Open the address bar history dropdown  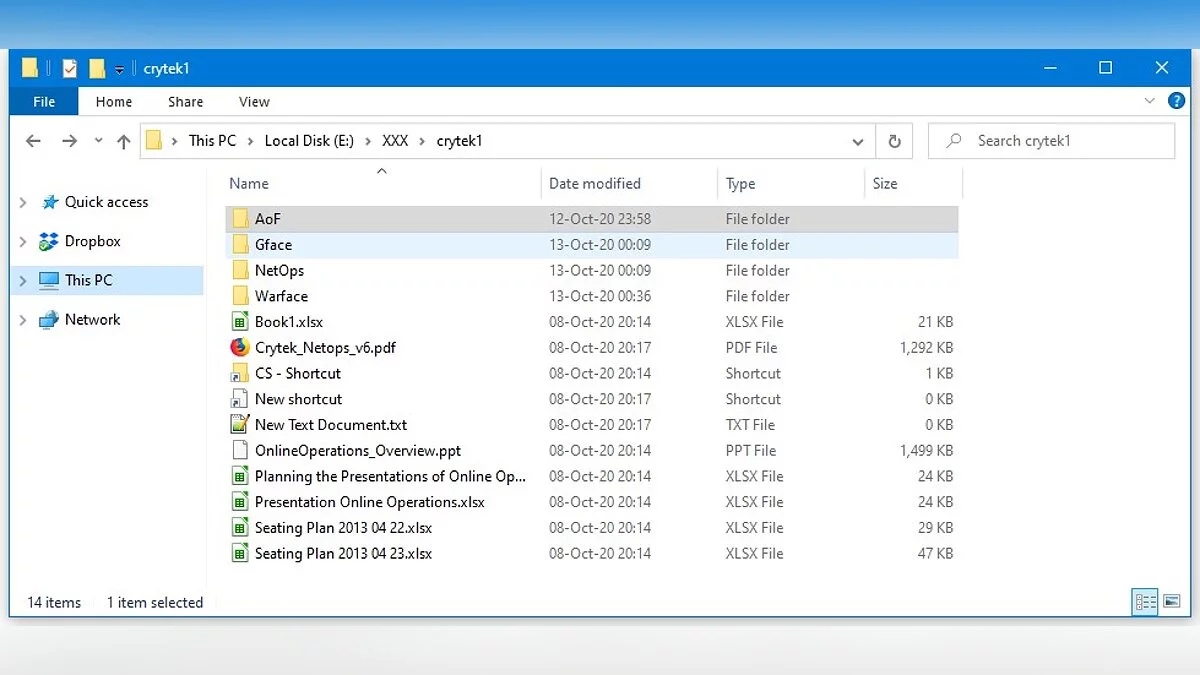[857, 142]
